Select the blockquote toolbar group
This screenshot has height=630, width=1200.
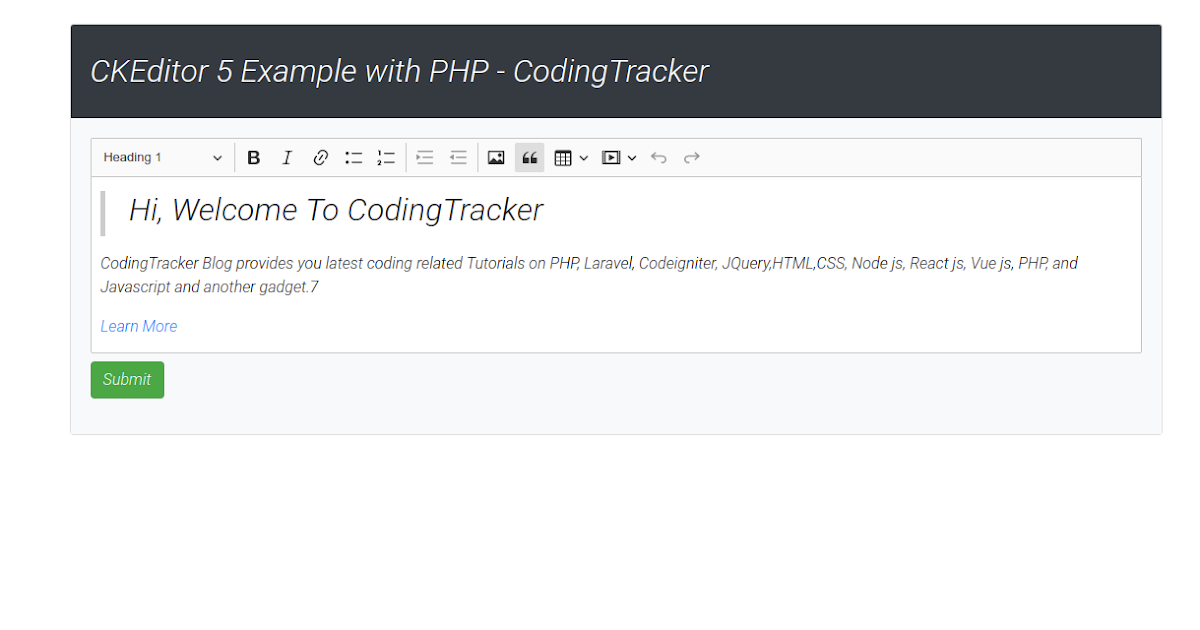tap(529, 157)
